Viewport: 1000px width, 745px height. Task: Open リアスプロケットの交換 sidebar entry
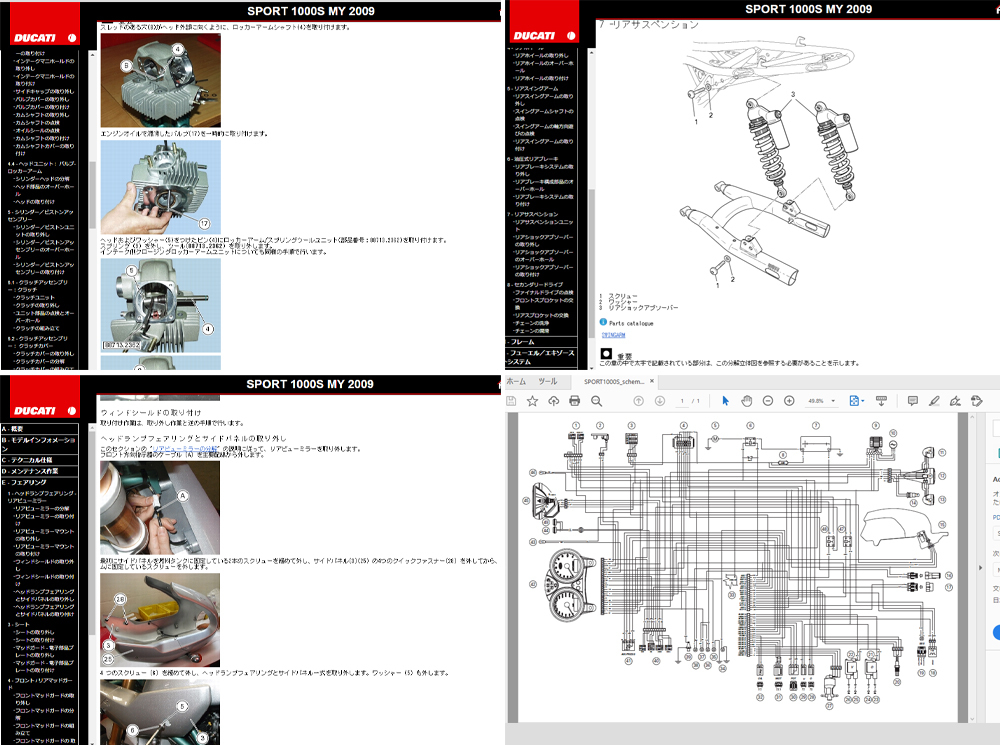tap(541, 315)
